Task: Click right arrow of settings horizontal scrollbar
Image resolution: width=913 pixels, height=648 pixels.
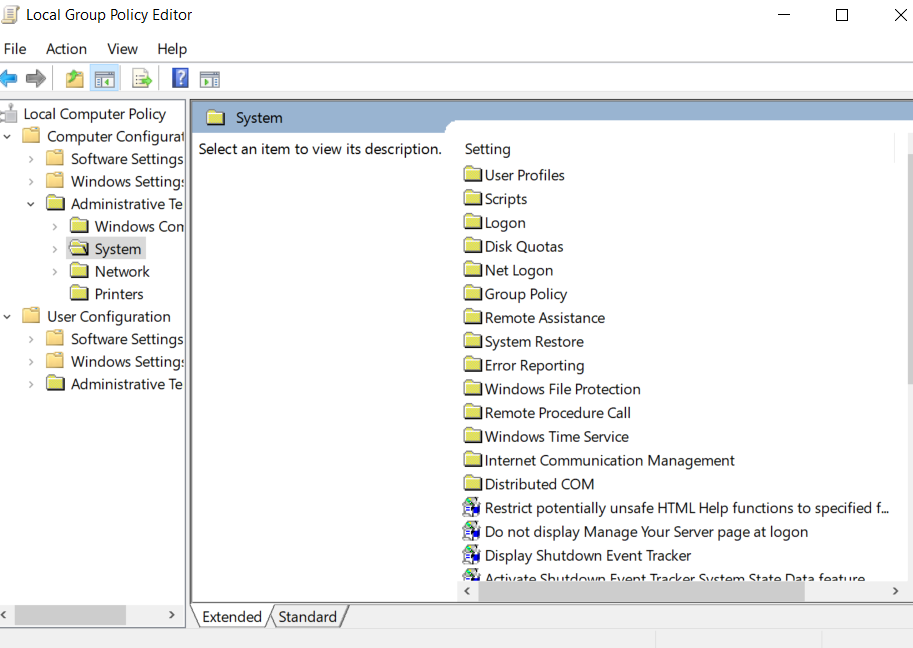Action: pyautogui.click(x=895, y=591)
